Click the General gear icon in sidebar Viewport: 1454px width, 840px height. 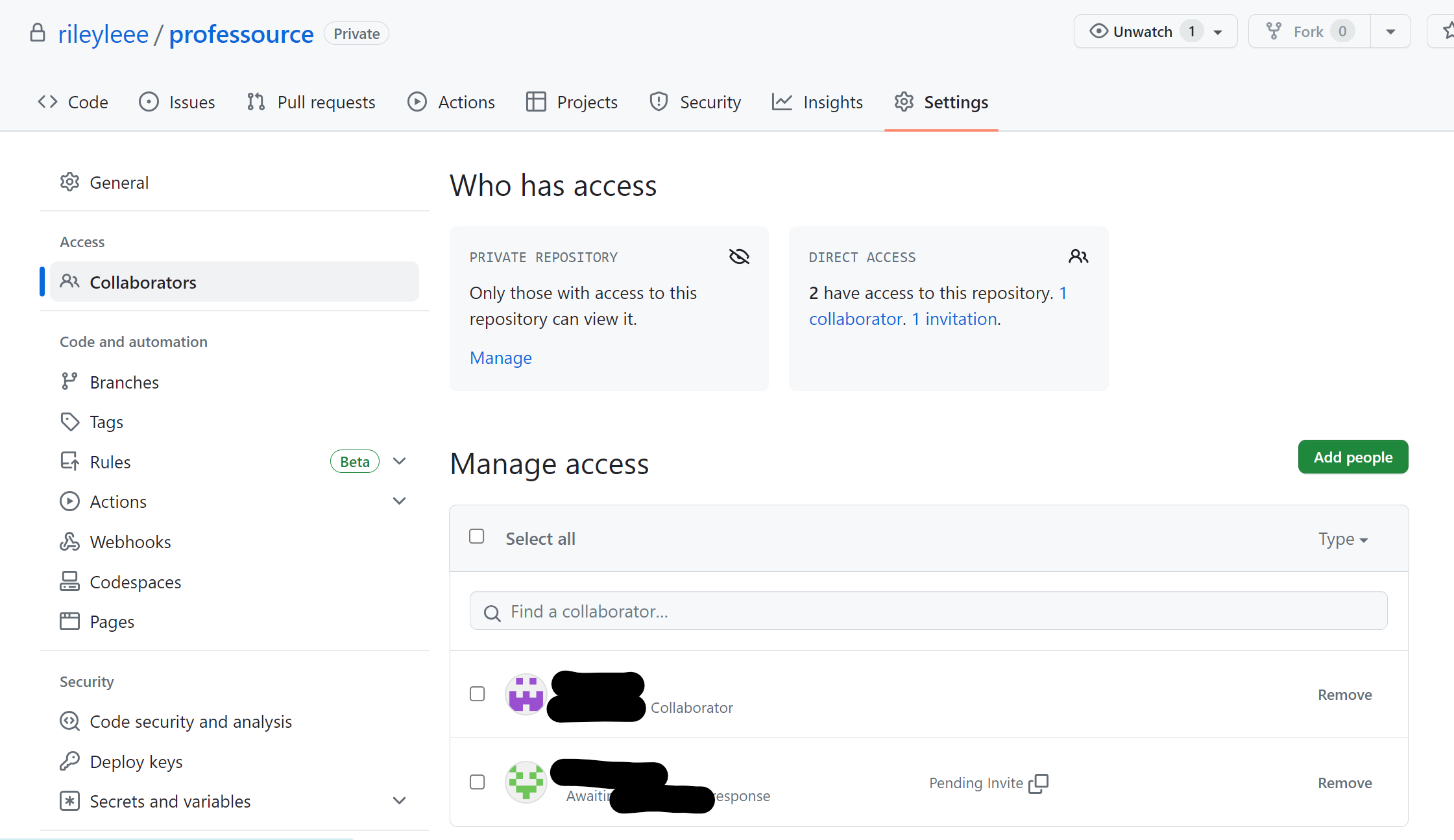click(69, 182)
